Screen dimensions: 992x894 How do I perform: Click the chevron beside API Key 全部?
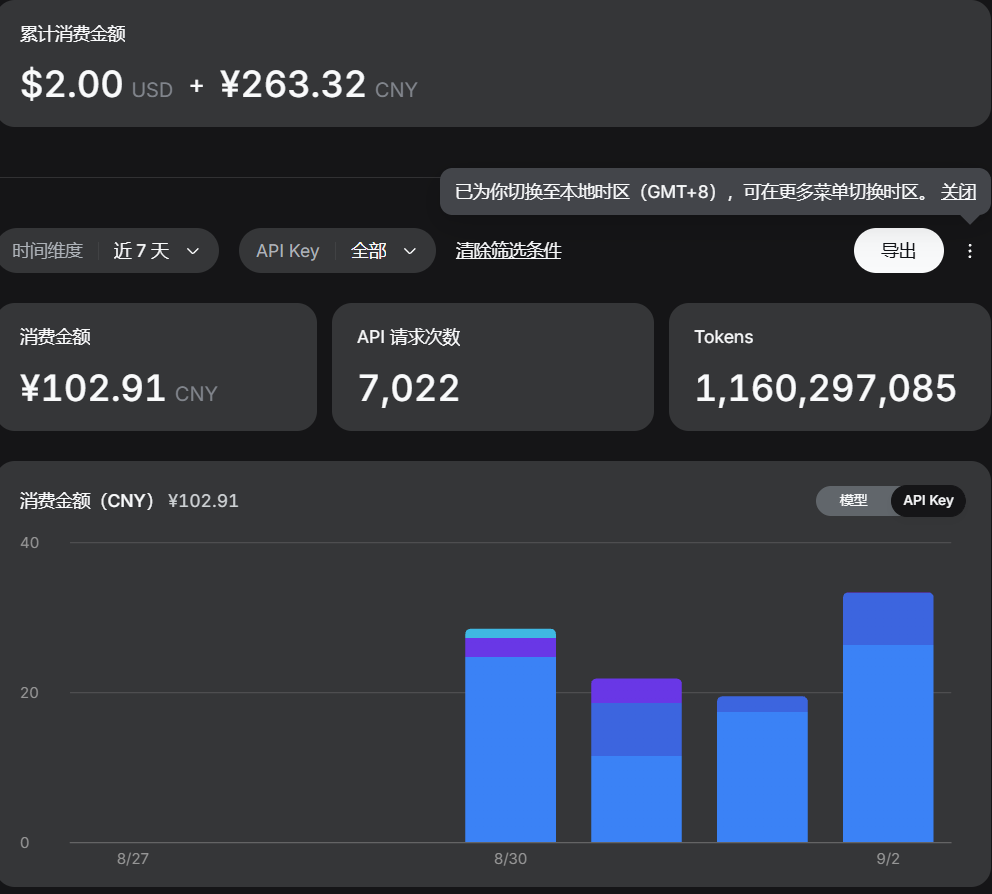point(410,251)
